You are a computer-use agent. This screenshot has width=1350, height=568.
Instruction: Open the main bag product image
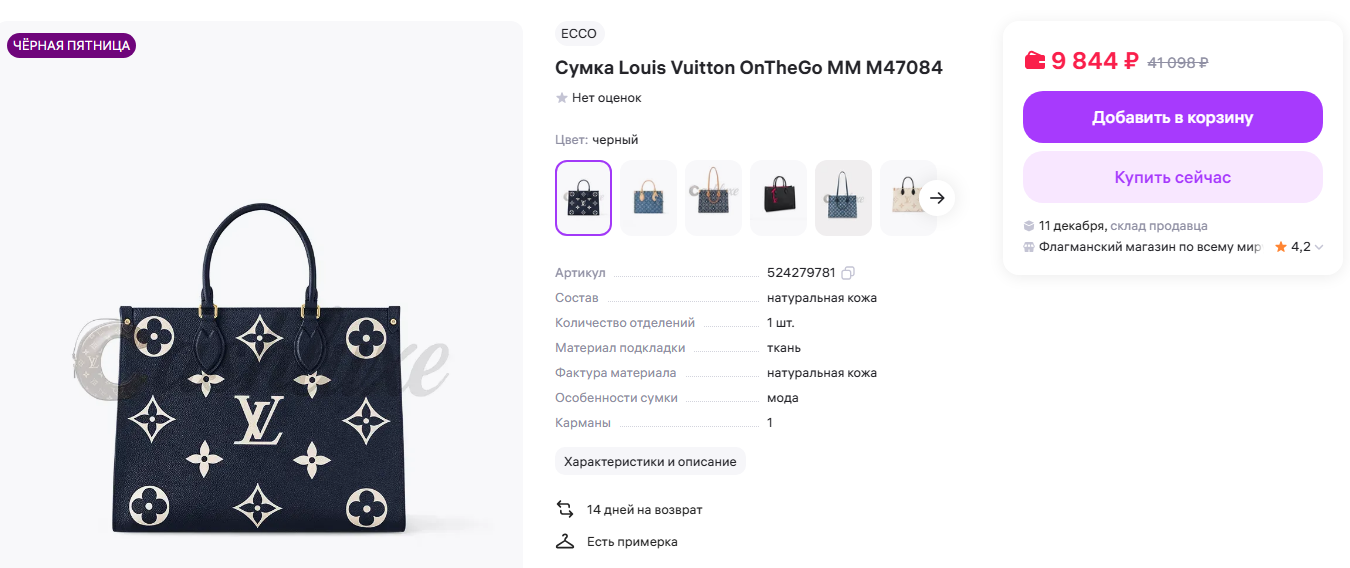[262, 369]
